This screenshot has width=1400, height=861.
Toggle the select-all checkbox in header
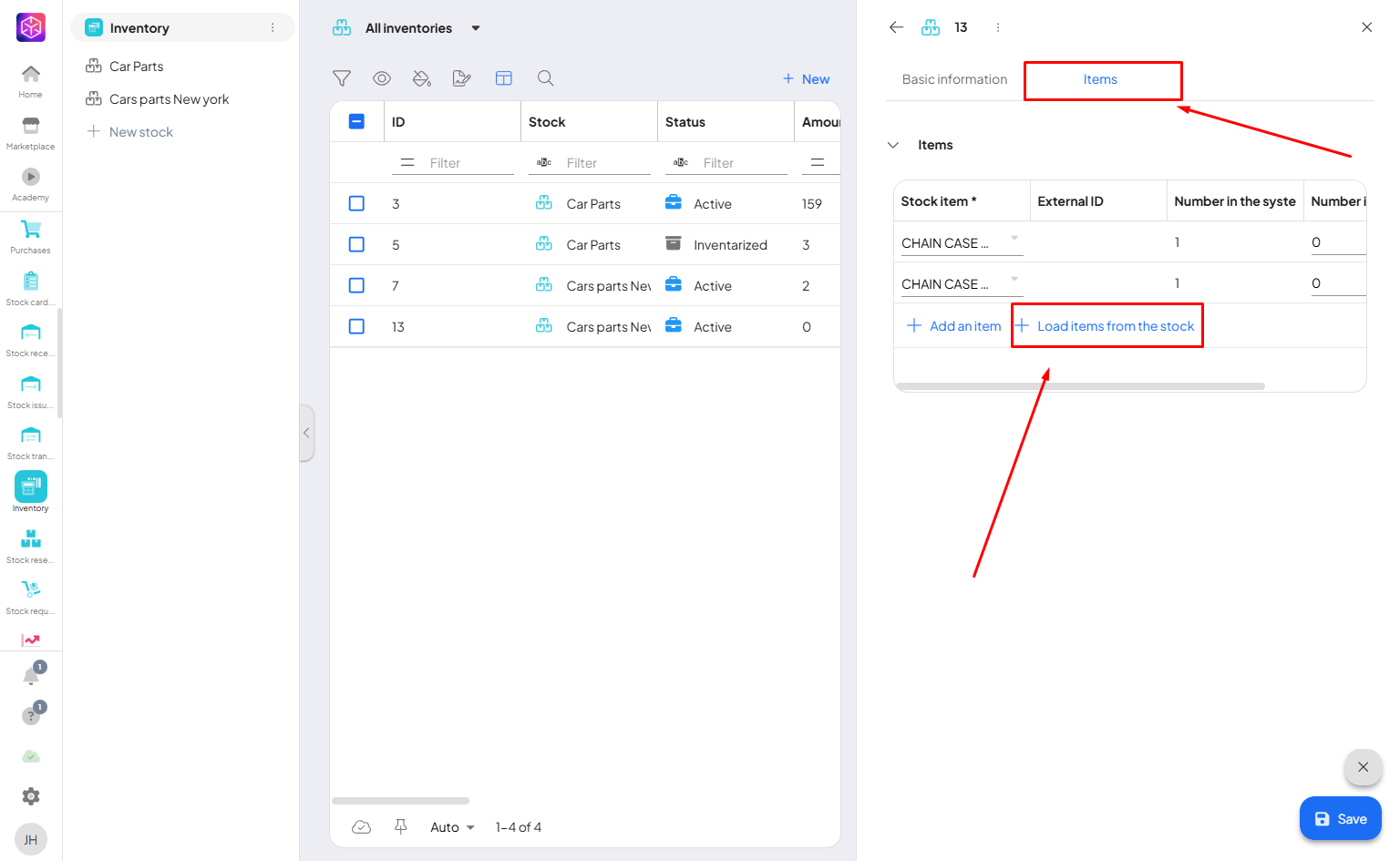(357, 121)
